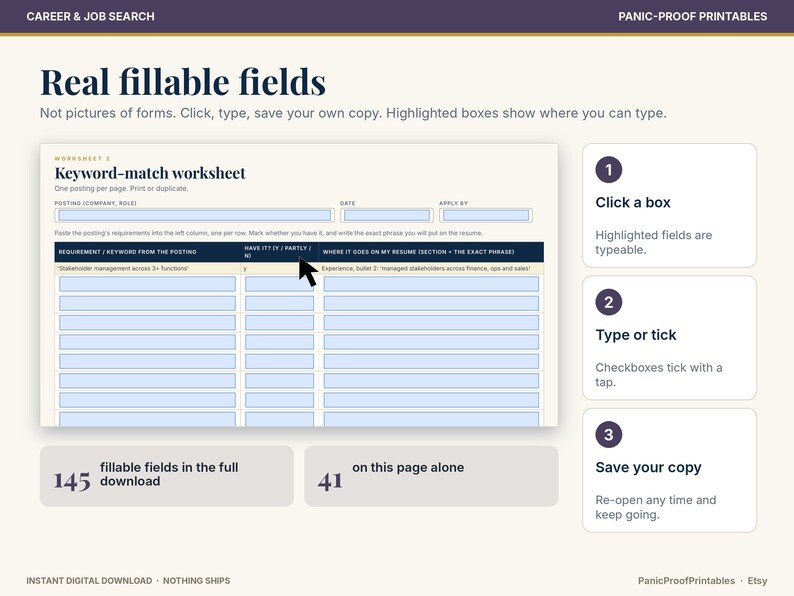
Task: Click the 'Save your copy' step title
Action: tap(649, 467)
